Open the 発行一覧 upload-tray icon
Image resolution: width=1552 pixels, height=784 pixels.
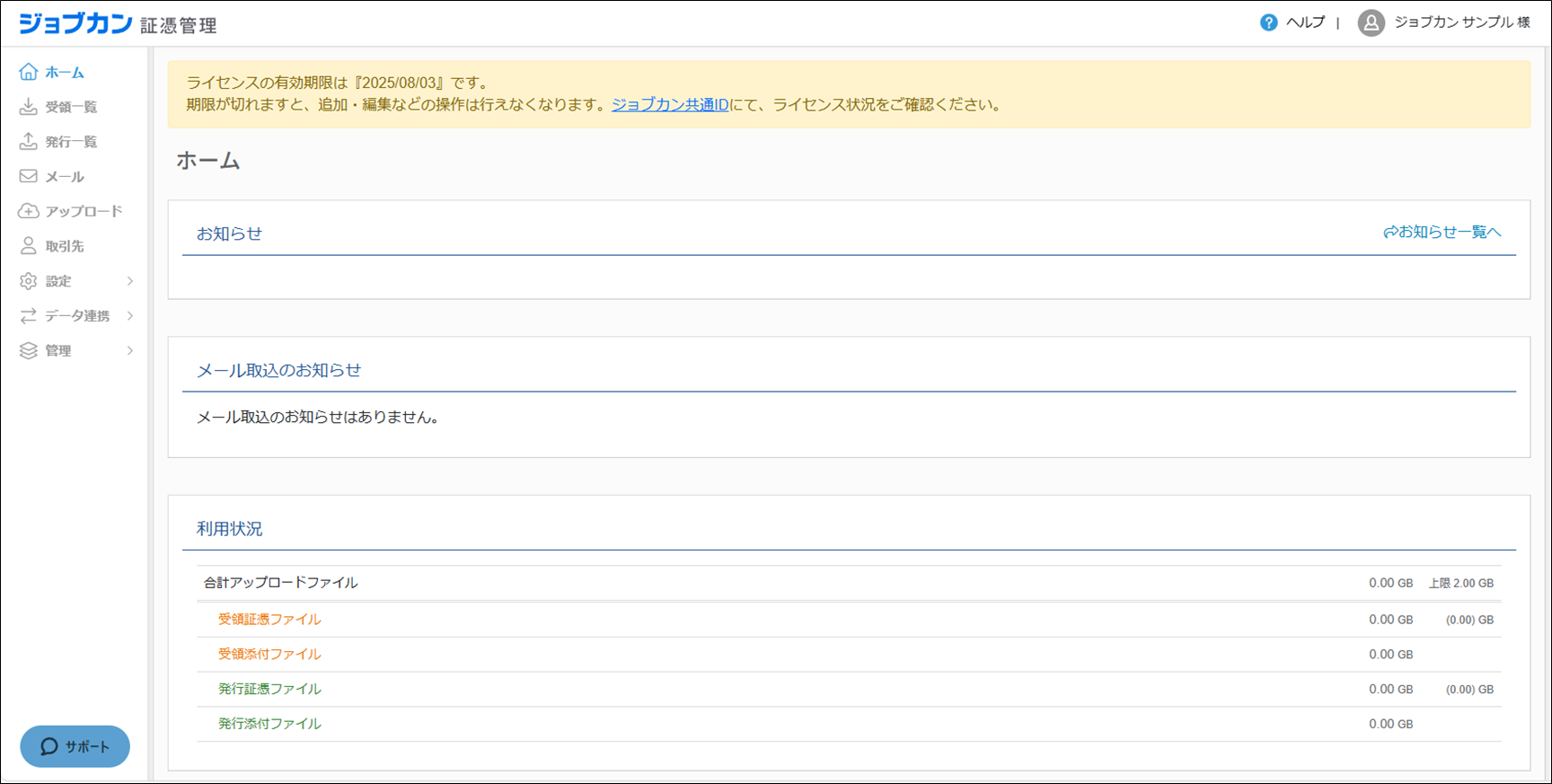(x=29, y=142)
